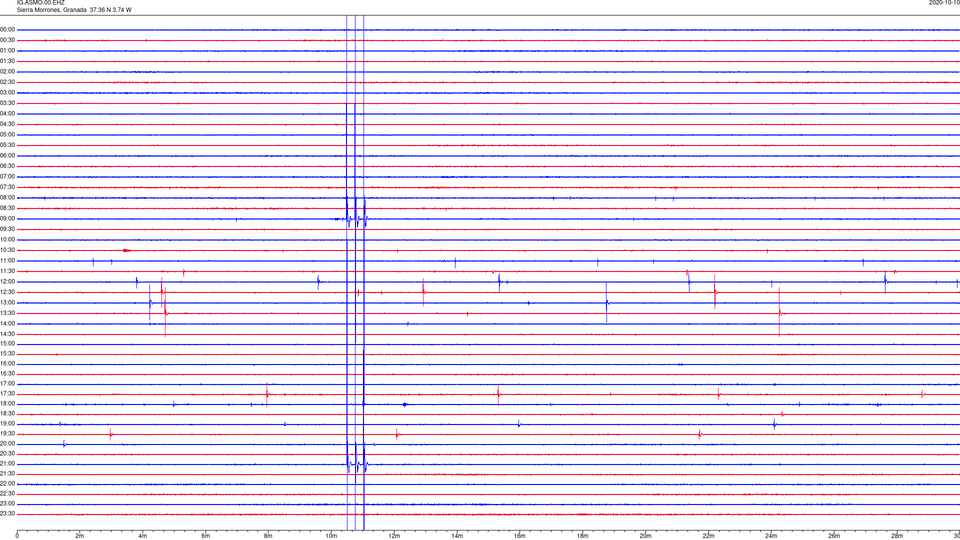Pick the 08:00 time label
Image resolution: width=960 pixels, height=540 pixels.
[x=8, y=198]
